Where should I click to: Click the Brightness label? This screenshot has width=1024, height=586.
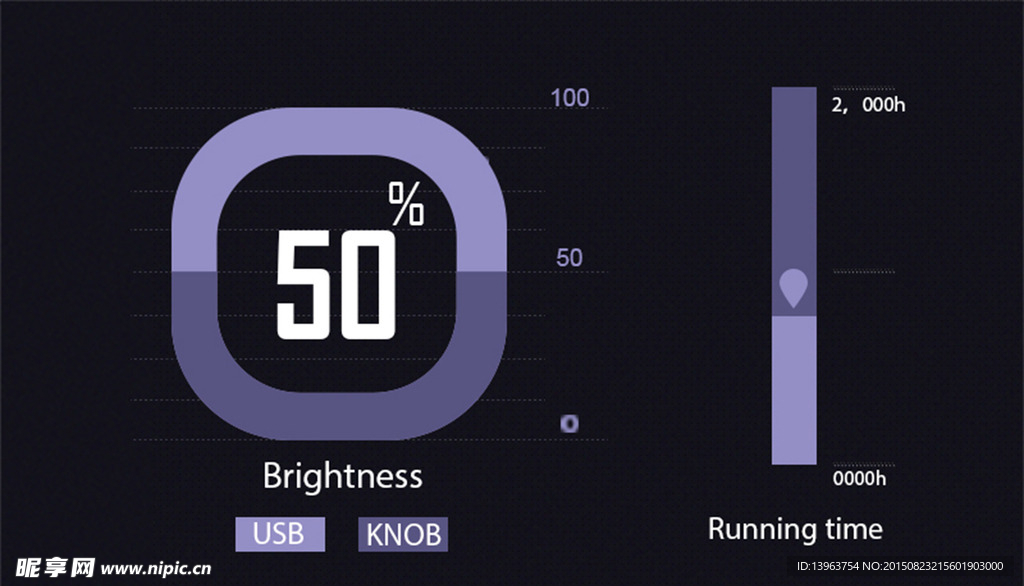pyautogui.click(x=342, y=476)
